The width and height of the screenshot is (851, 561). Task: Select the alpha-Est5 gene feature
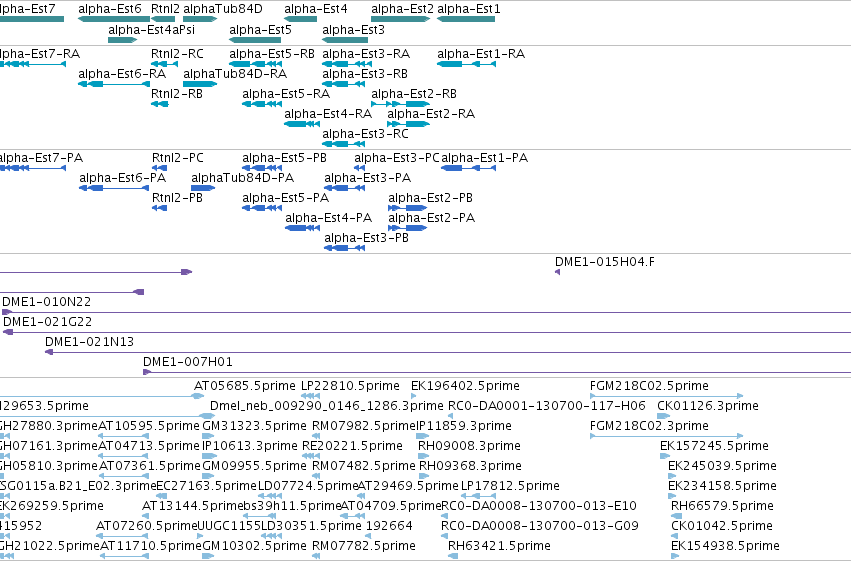point(255,40)
